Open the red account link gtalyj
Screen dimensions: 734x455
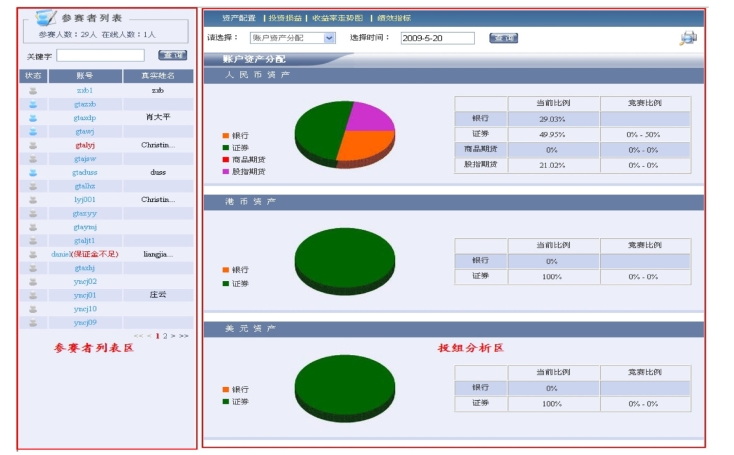pyautogui.click(x=85, y=145)
